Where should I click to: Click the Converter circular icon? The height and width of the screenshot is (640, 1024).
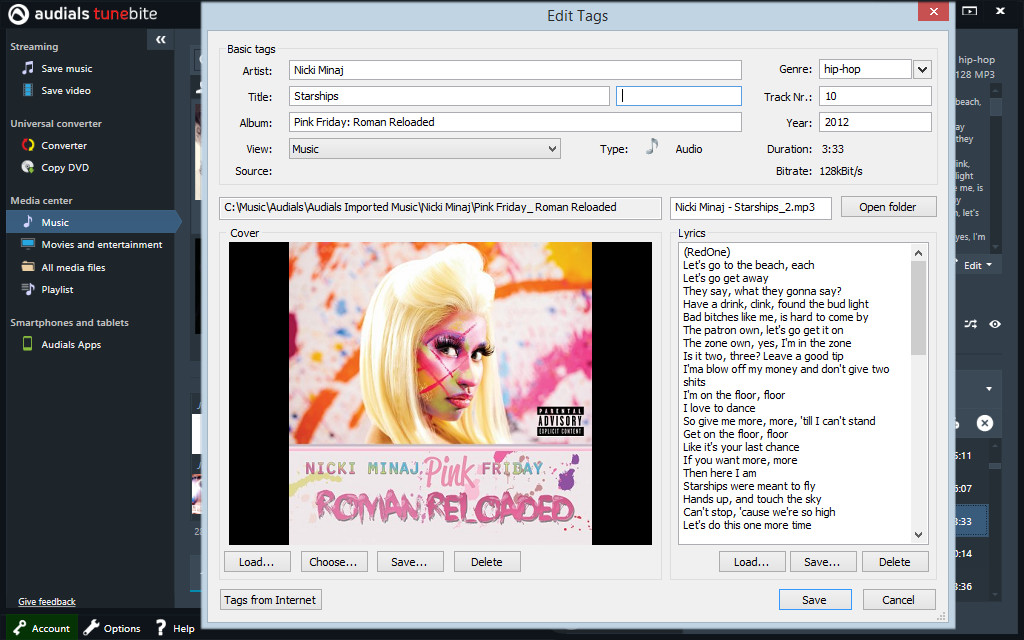pyautogui.click(x=27, y=145)
